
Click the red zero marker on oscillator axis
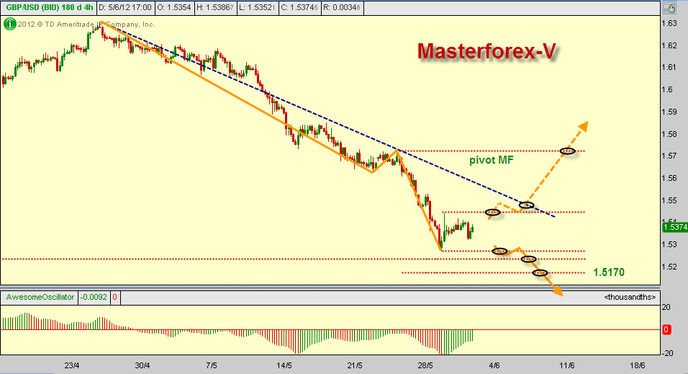[x=666, y=330]
